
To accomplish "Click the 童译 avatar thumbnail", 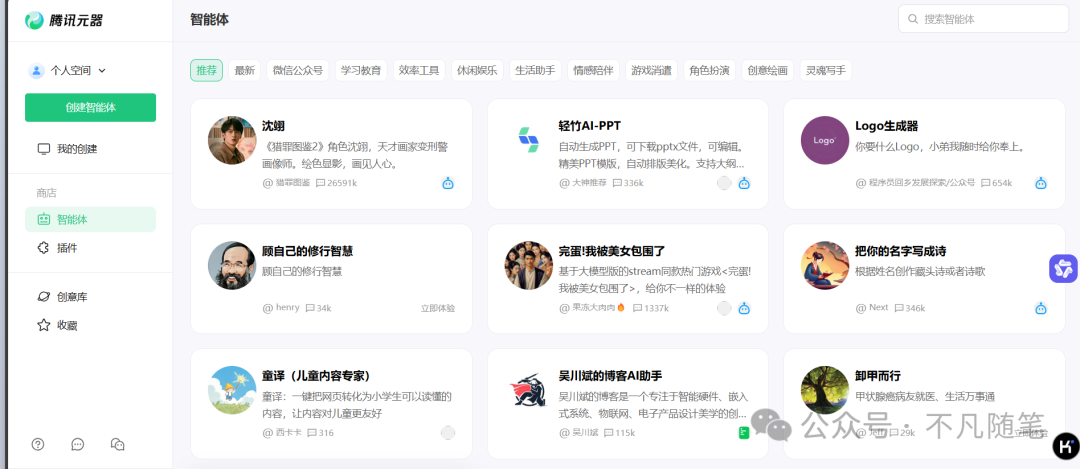I will [x=232, y=390].
